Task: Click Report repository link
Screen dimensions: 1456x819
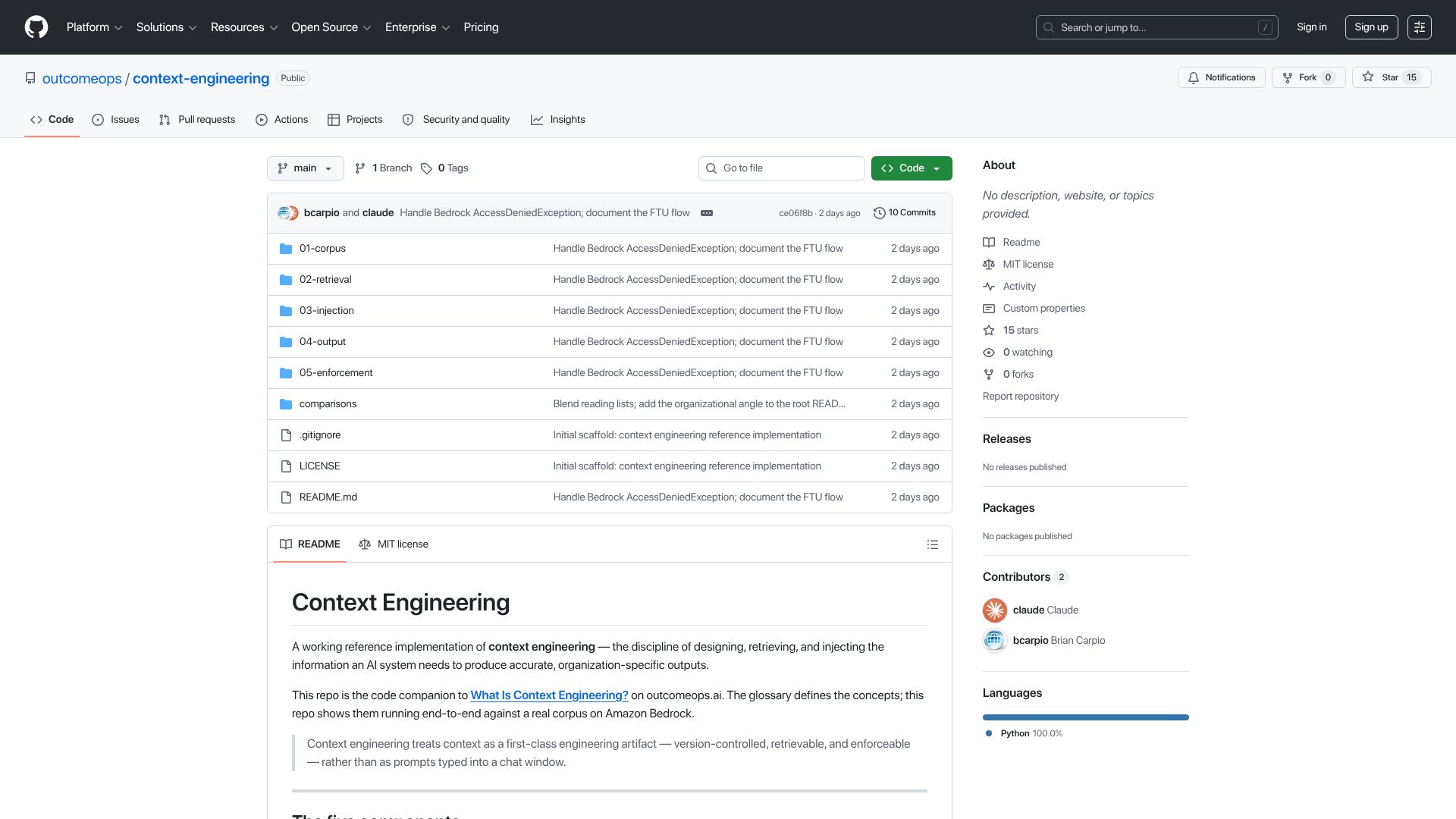Action: 1021,397
